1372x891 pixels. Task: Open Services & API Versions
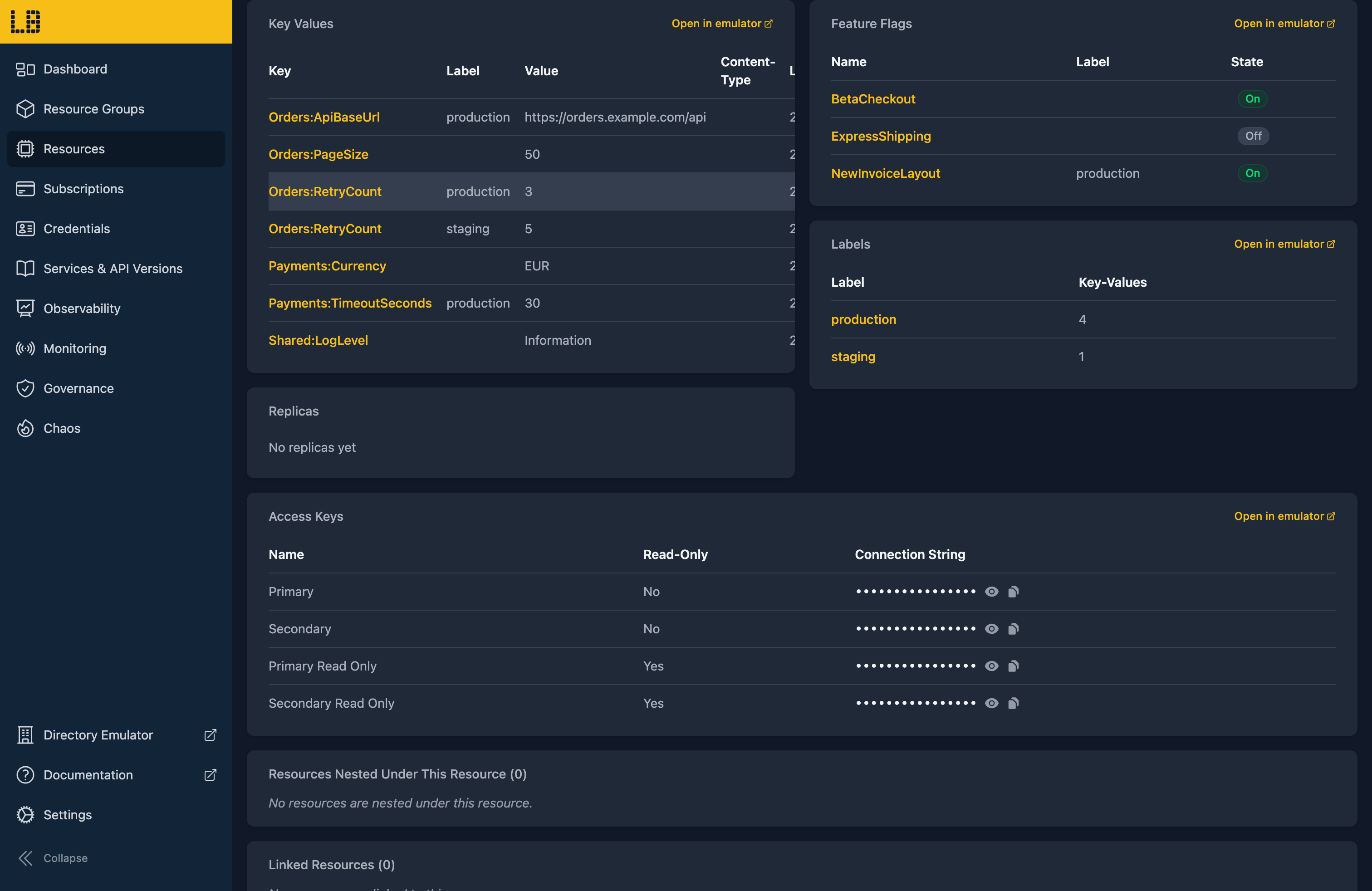point(116,269)
